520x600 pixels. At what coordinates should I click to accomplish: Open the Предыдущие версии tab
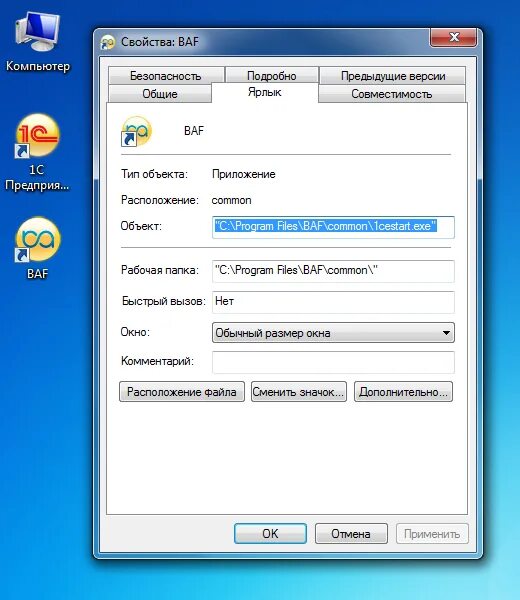393,75
